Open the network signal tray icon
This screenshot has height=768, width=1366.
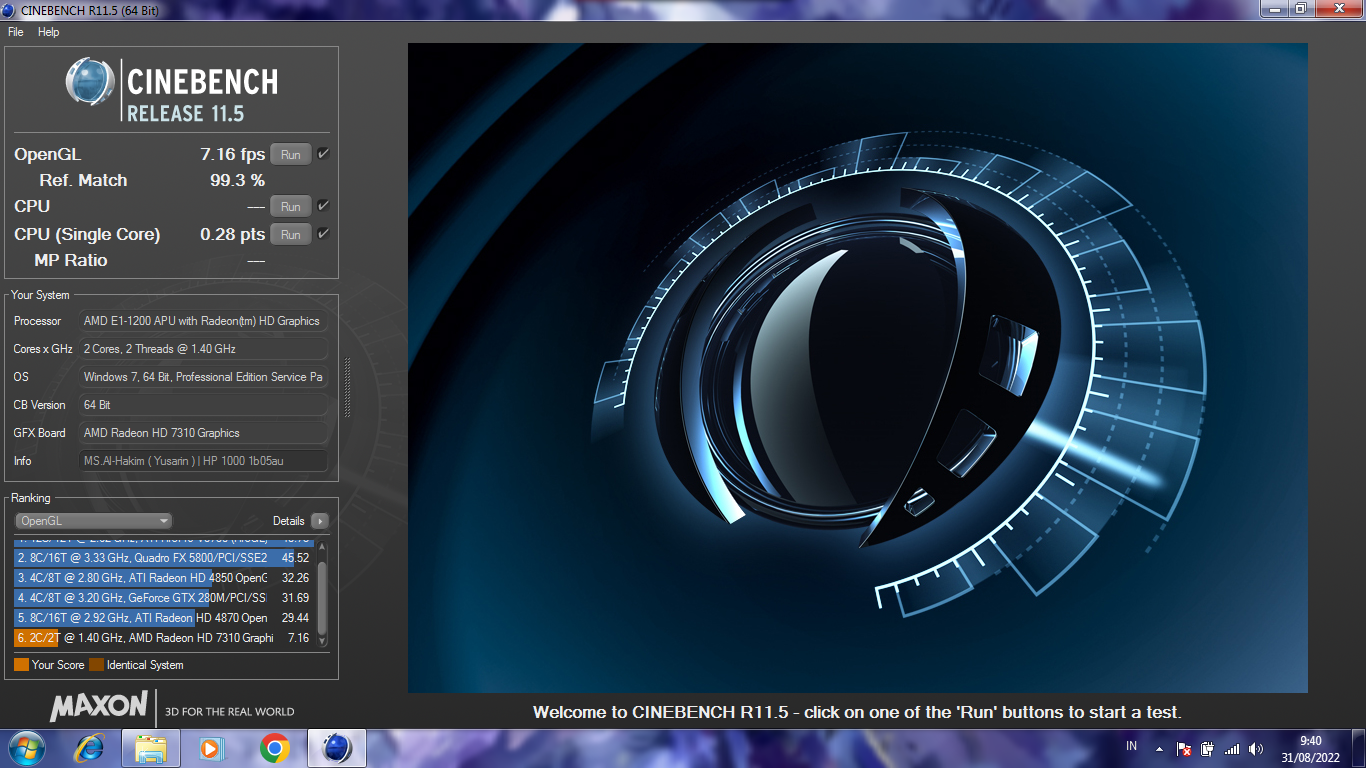(x=1232, y=748)
